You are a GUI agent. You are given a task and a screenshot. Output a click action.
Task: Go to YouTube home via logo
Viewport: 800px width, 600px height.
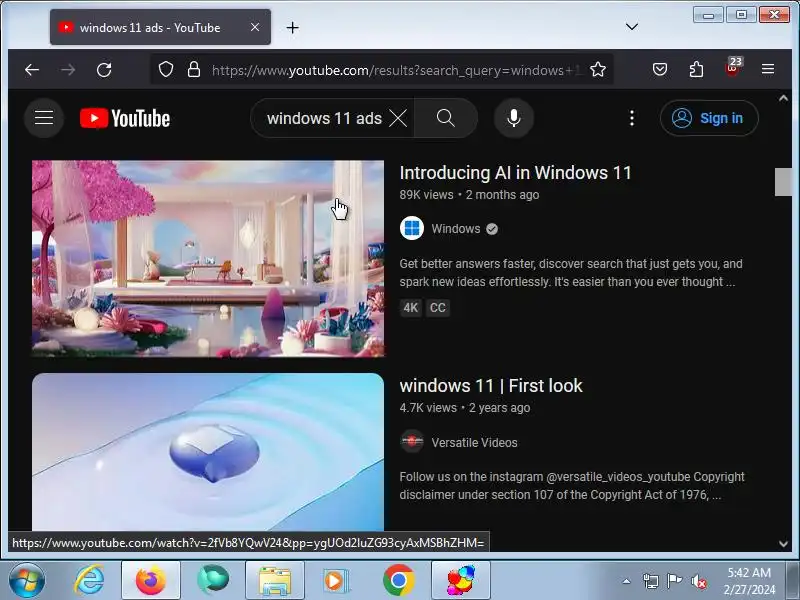click(x=125, y=118)
